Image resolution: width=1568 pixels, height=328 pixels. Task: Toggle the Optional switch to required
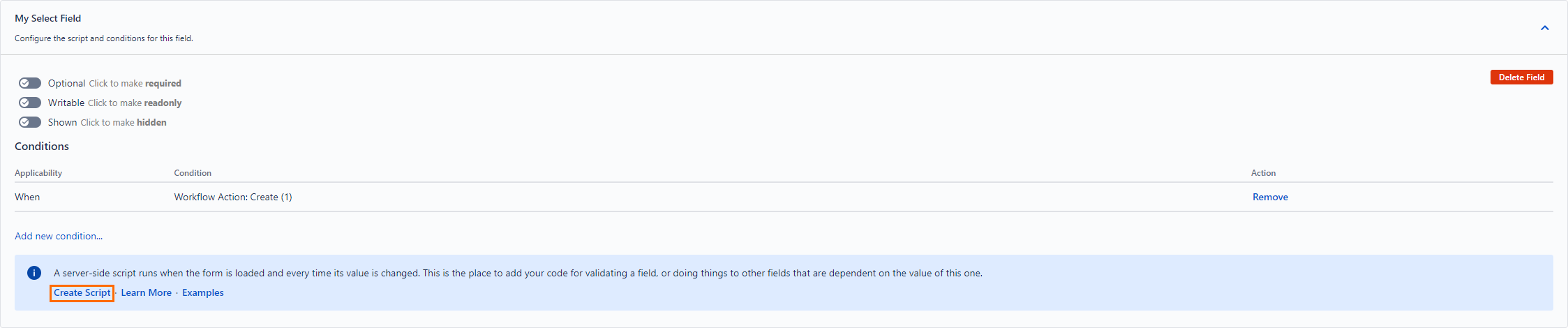click(30, 83)
